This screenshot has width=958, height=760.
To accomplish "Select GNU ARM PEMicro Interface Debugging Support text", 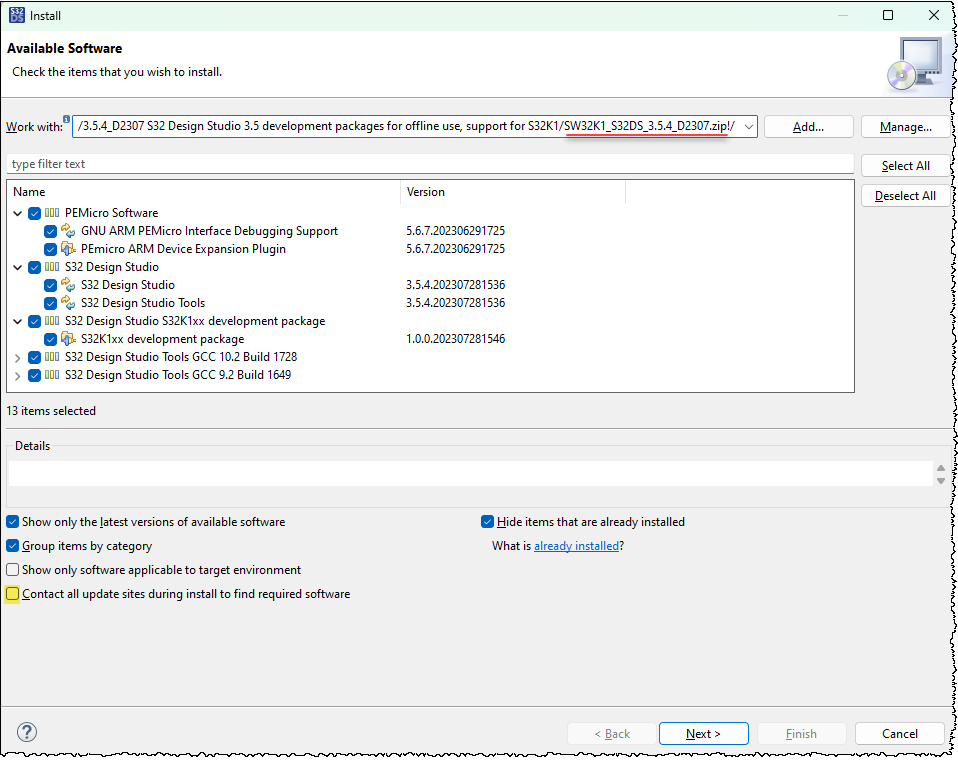I will tap(210, 232).
